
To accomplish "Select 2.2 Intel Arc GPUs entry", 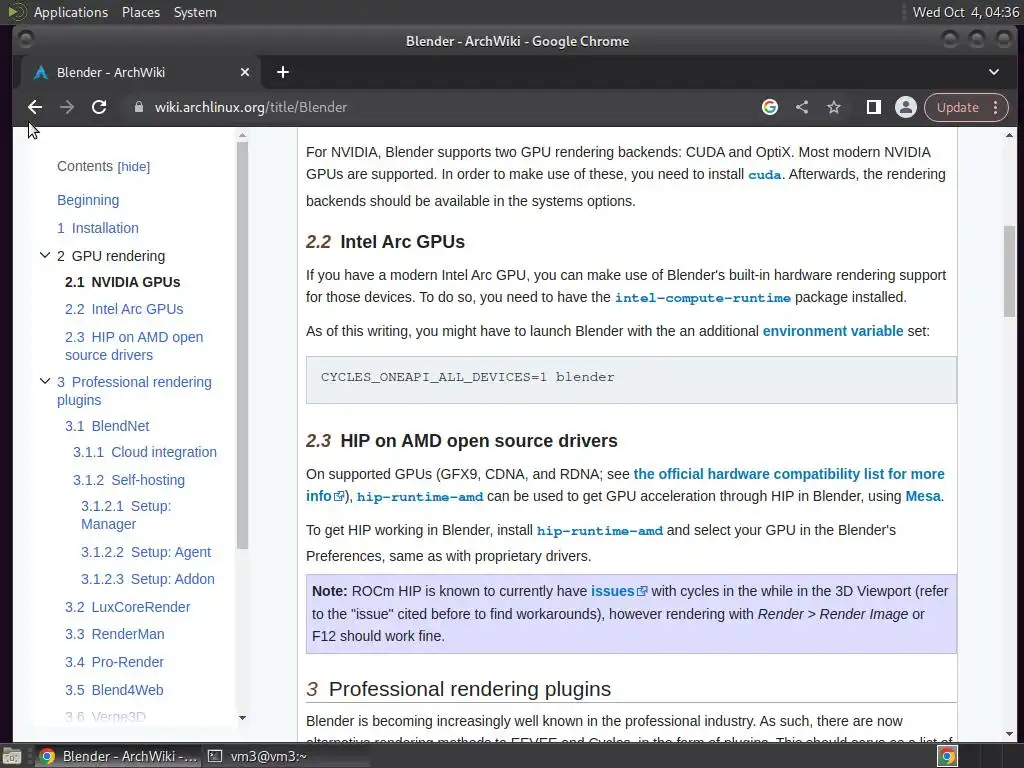I will point(124,309).
